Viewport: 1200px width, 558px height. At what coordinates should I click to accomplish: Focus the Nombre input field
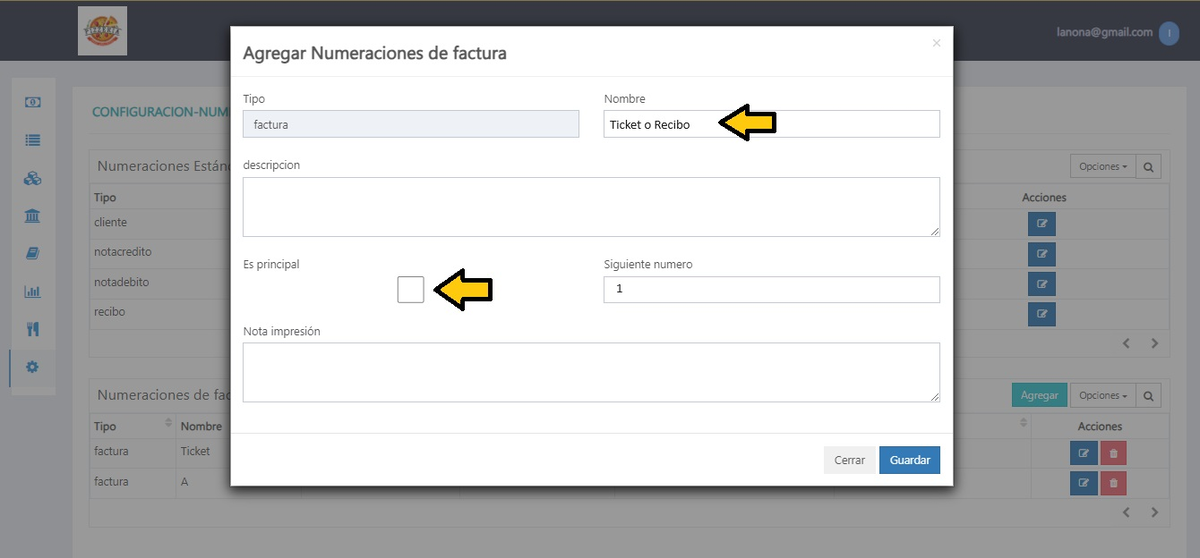(x=771, y=124)
